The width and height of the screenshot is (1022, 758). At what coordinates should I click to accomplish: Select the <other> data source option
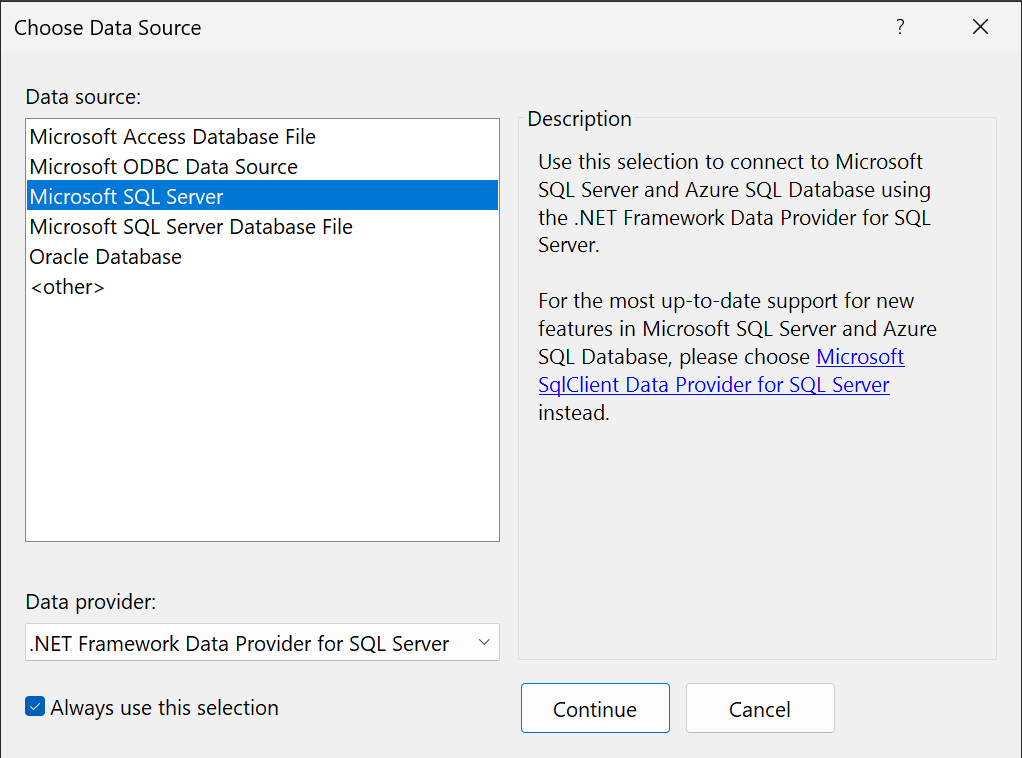pyautogui.click(x=68, y=286)
